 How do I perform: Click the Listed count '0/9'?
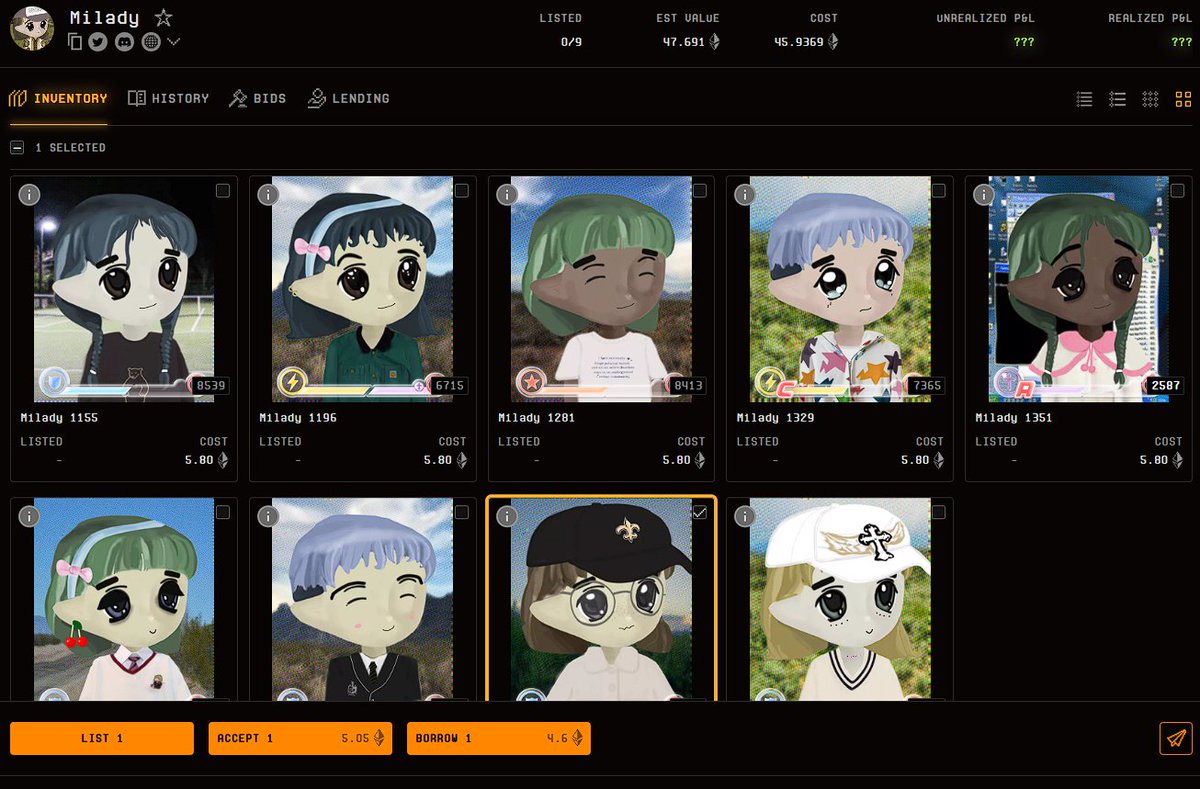572,42
